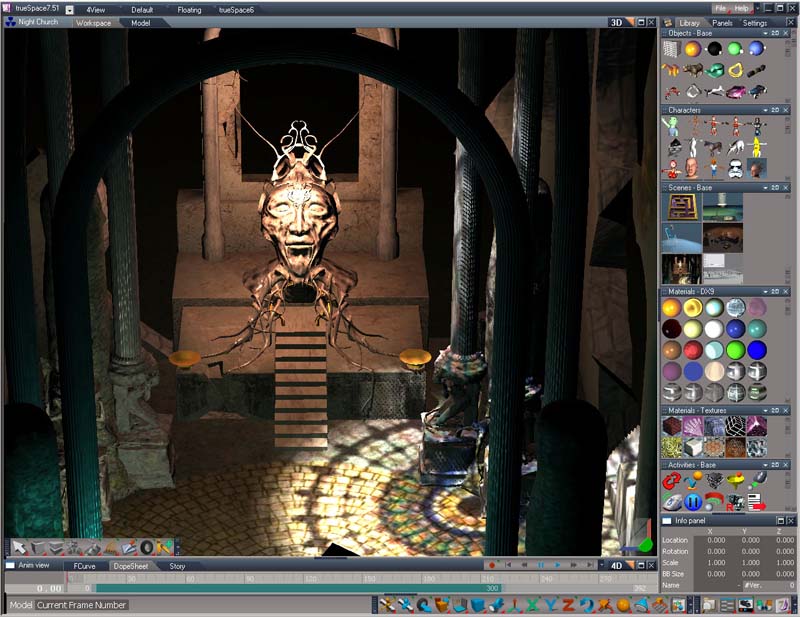The image size is (800, 617).
Task: Toggle the 4D button on animation panel
Action: coord(616,565)
